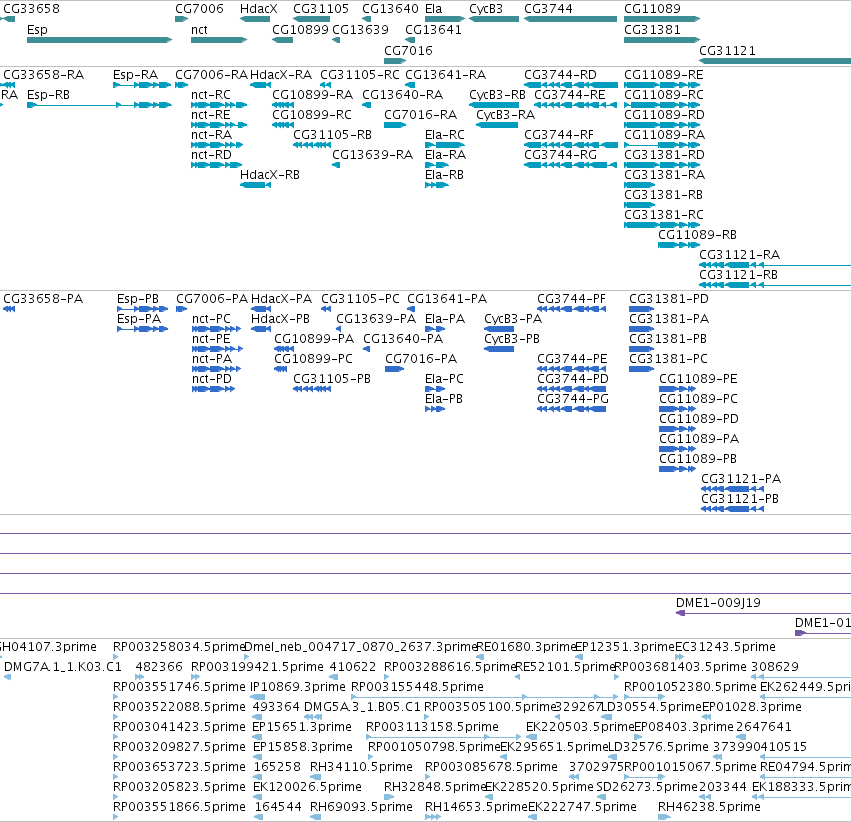Select the Esp-PA protein label
The height and width of the screenshot is (822, 851).
pos(139,319)
